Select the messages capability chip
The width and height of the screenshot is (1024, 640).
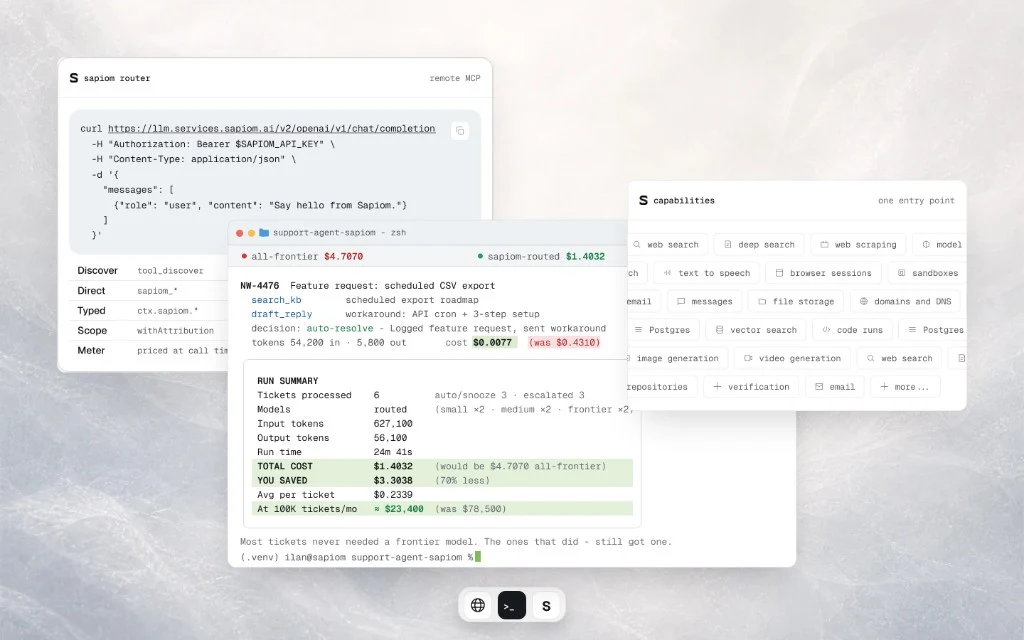click(x=704, y=302)
